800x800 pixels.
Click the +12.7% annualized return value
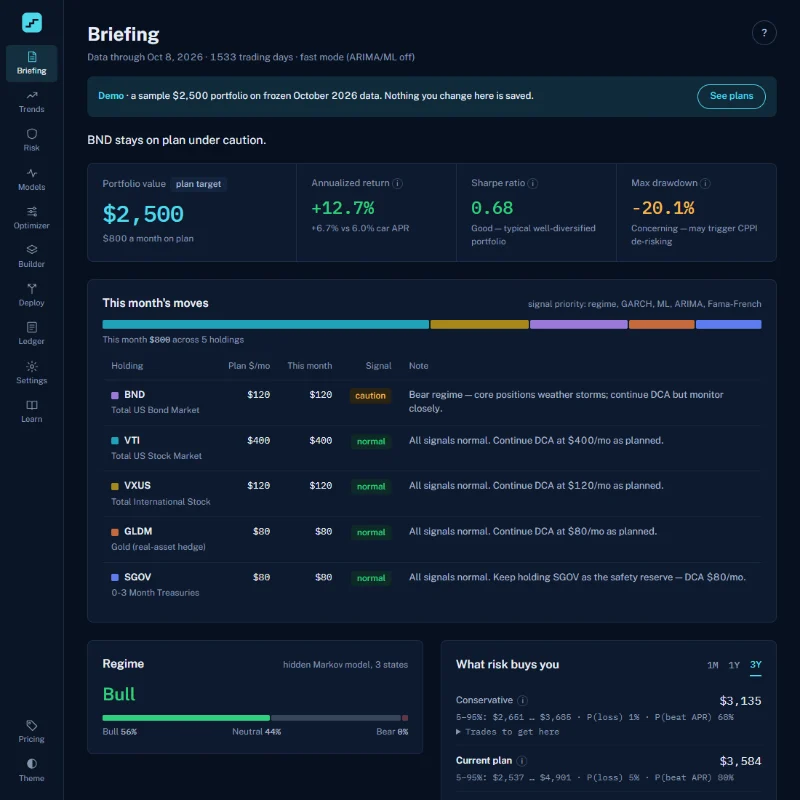pos(343,208)
